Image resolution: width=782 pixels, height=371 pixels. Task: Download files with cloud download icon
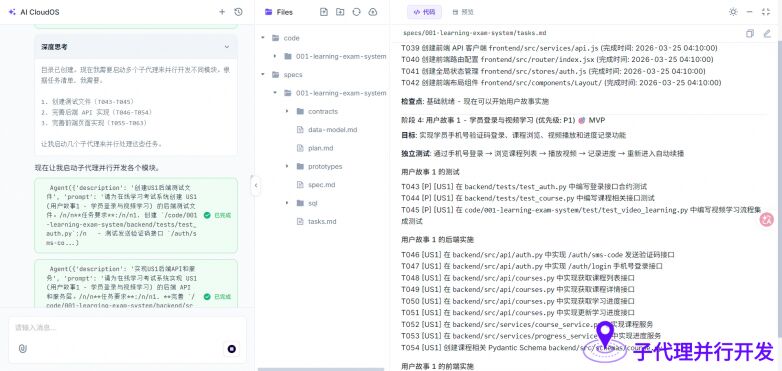coord(372,12)
